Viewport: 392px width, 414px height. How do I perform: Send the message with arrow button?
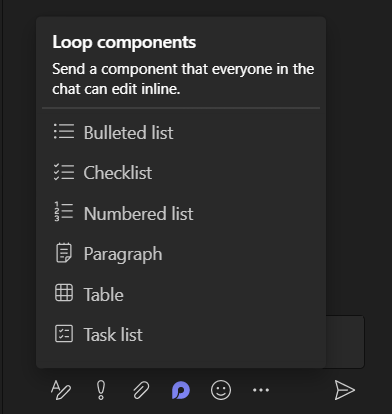click(344, 390)
